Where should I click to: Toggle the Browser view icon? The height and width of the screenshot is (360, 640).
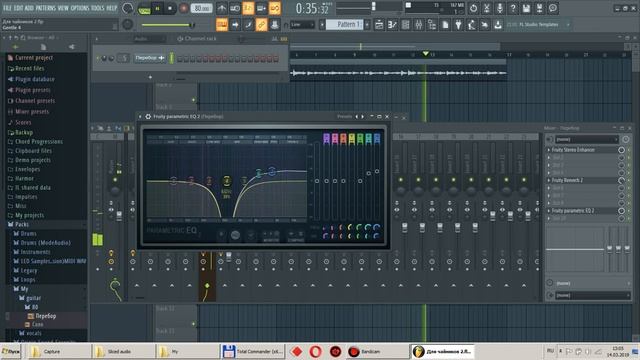[432, 25]
